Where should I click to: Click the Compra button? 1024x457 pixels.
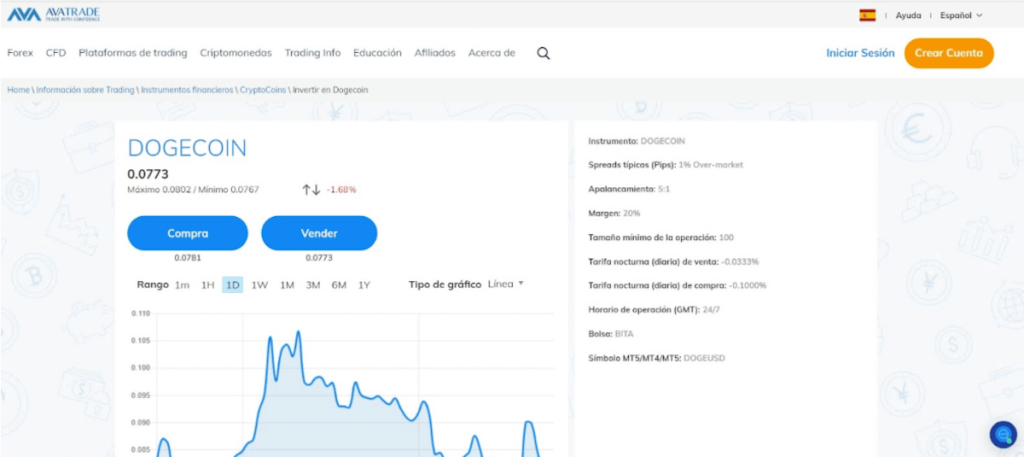187,233
